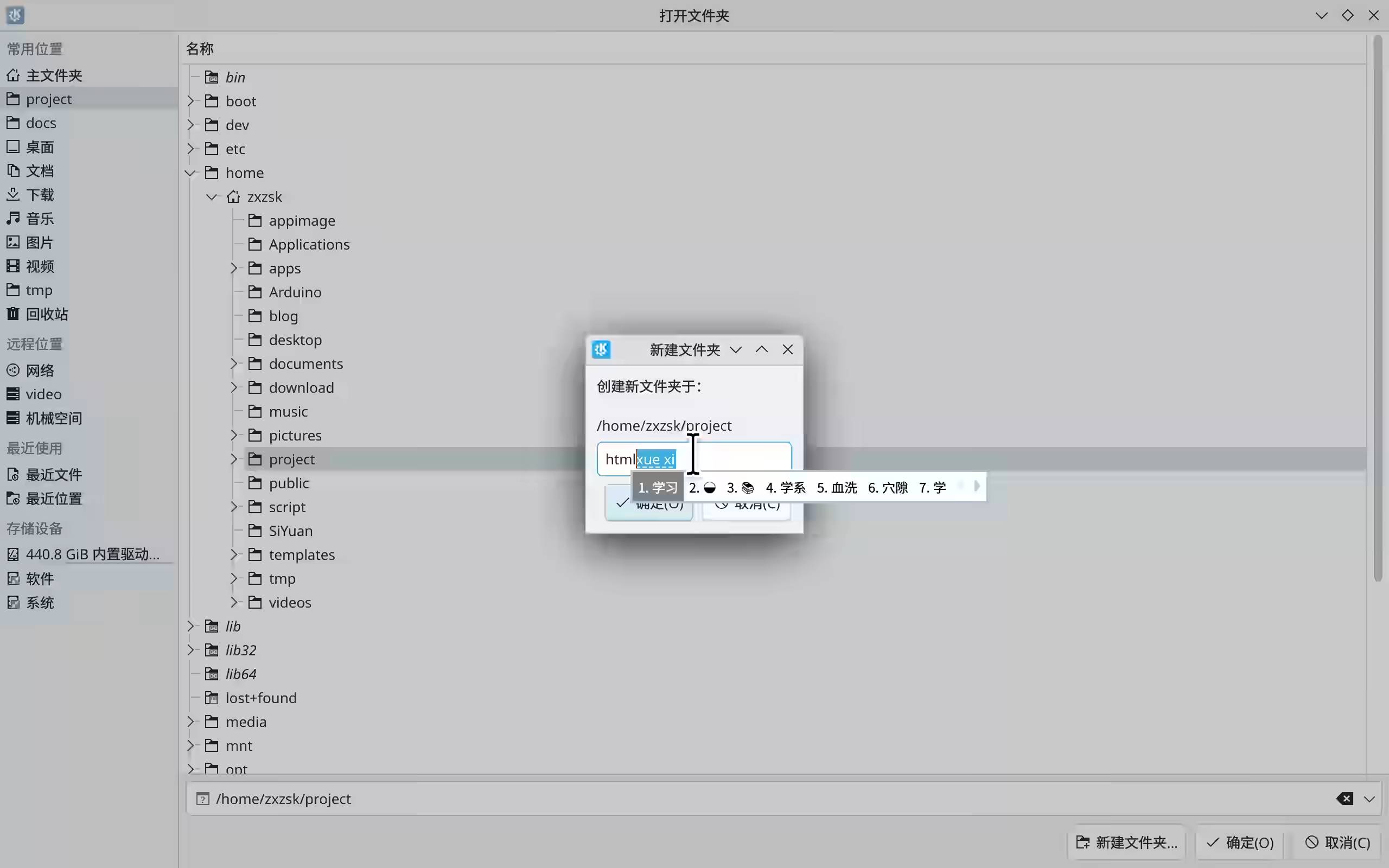Open the path history dropdown arrow
Image resolution: width=1389 pixels, height=868 pixels.
click(x=1369, y=799)
